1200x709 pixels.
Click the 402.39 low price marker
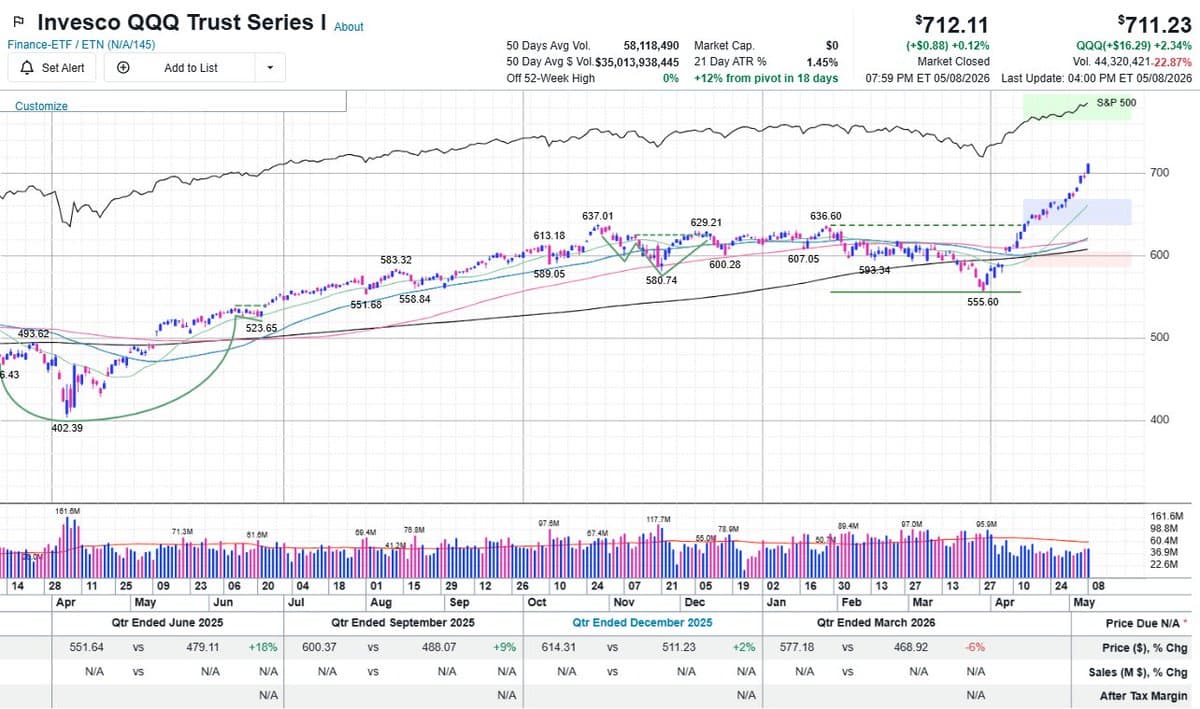pyautogui.click(x=68, y=427)
